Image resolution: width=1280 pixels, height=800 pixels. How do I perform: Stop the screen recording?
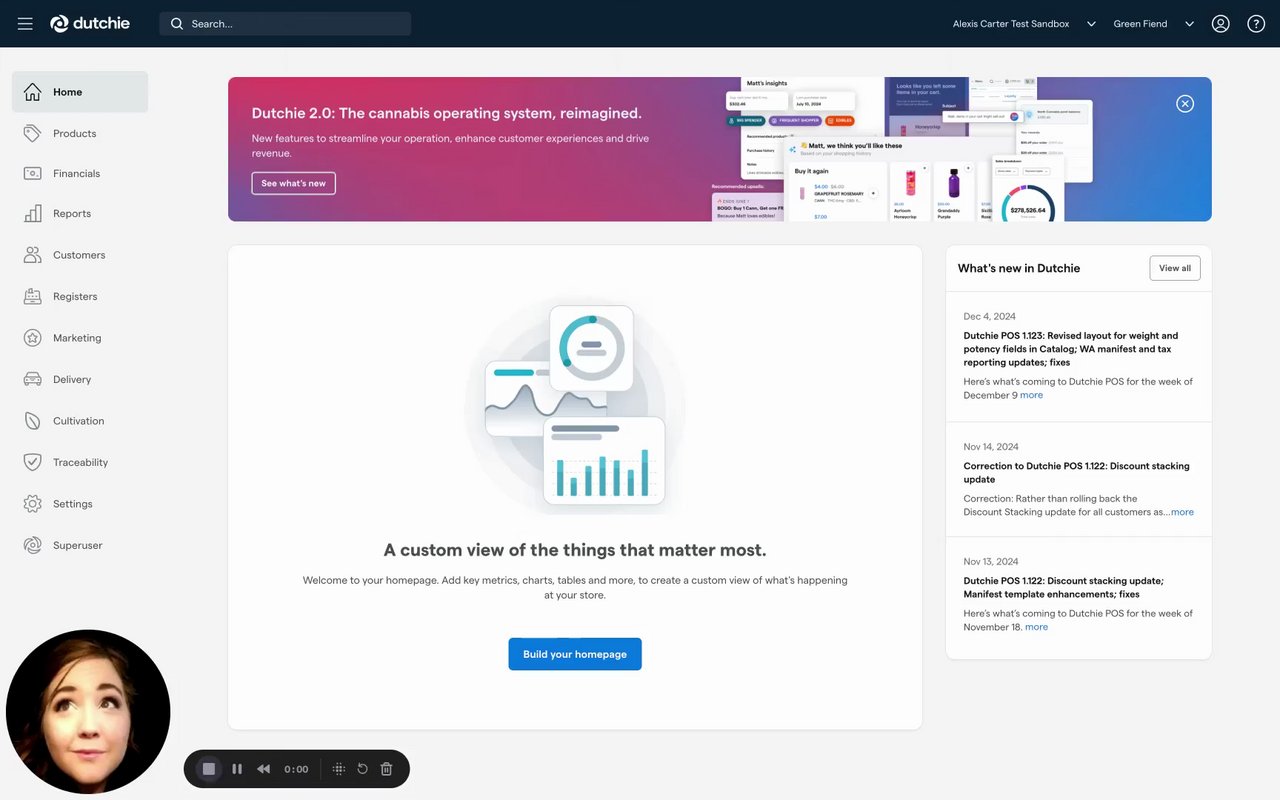tap(209, 769)
